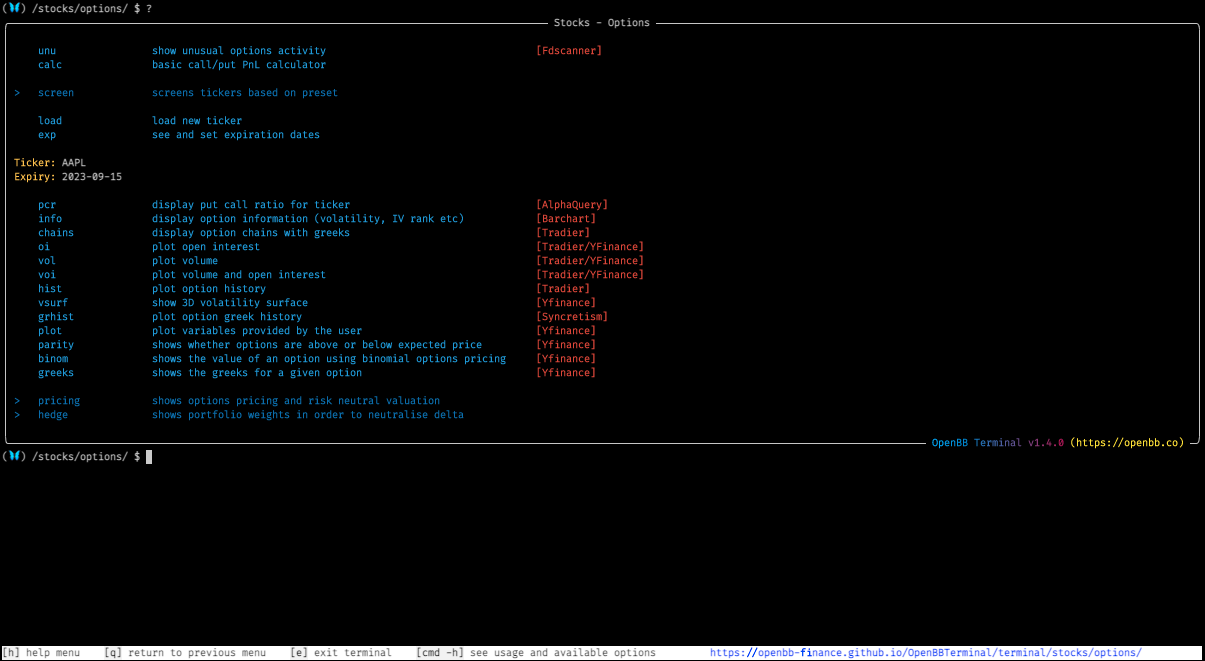Screen dimensions: 1205x661
Task: Select the hist command
Action: point(50,289)
